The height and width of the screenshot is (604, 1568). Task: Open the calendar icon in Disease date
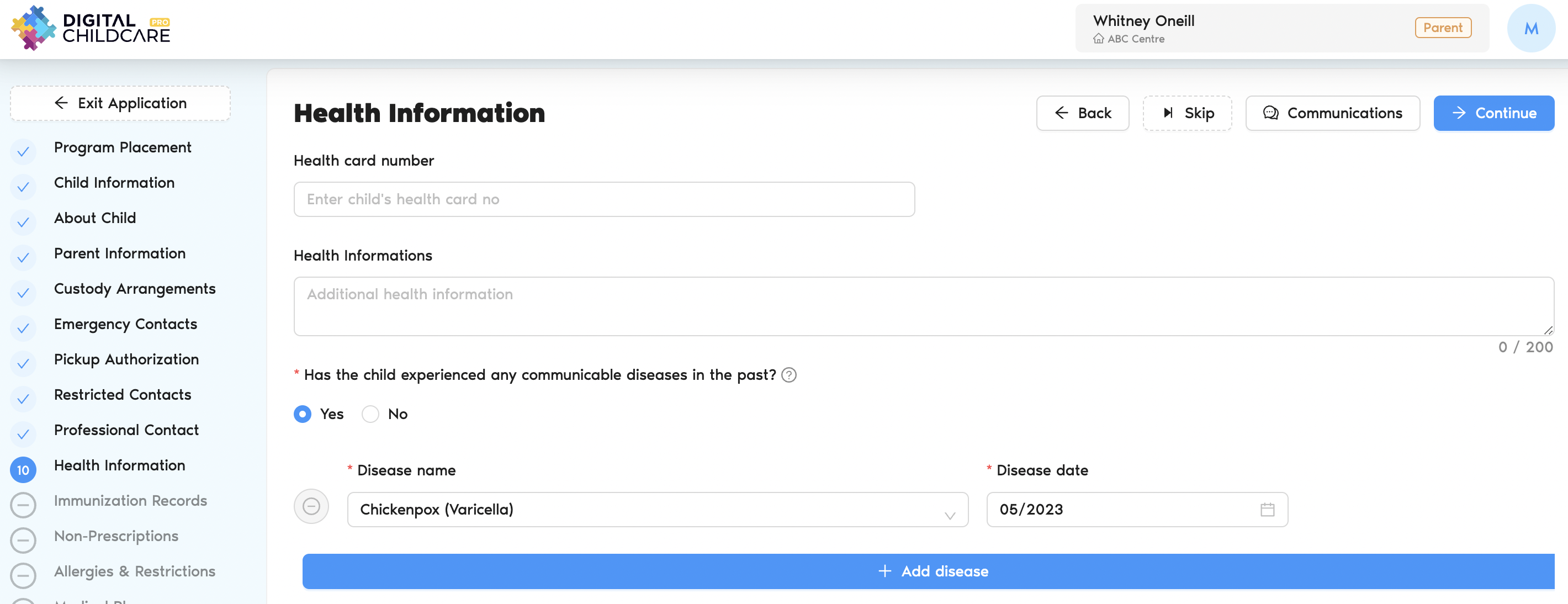coord(1267,510)
